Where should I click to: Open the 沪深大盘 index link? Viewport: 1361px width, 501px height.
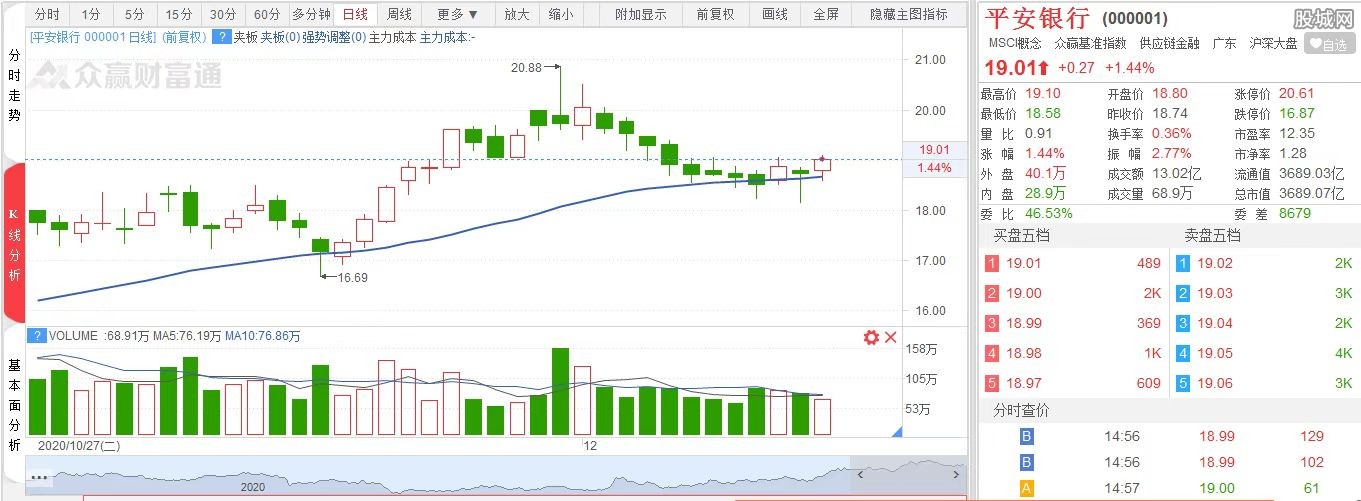tap(1273, 44)
